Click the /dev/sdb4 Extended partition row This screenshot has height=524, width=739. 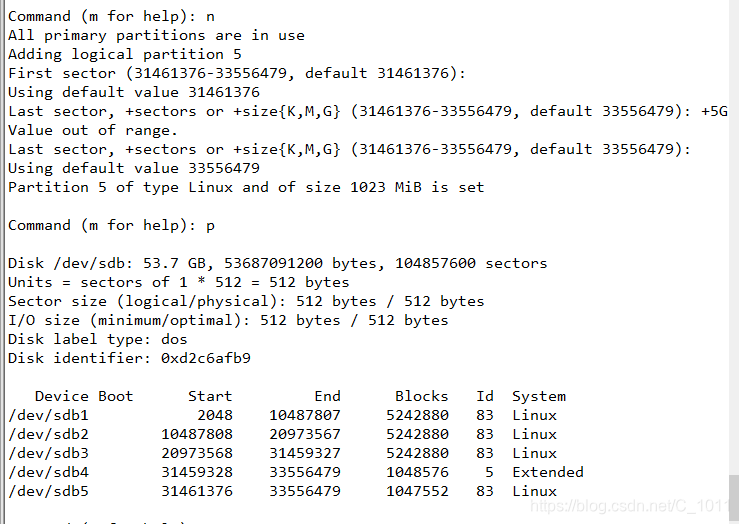(x=296, y=472)
